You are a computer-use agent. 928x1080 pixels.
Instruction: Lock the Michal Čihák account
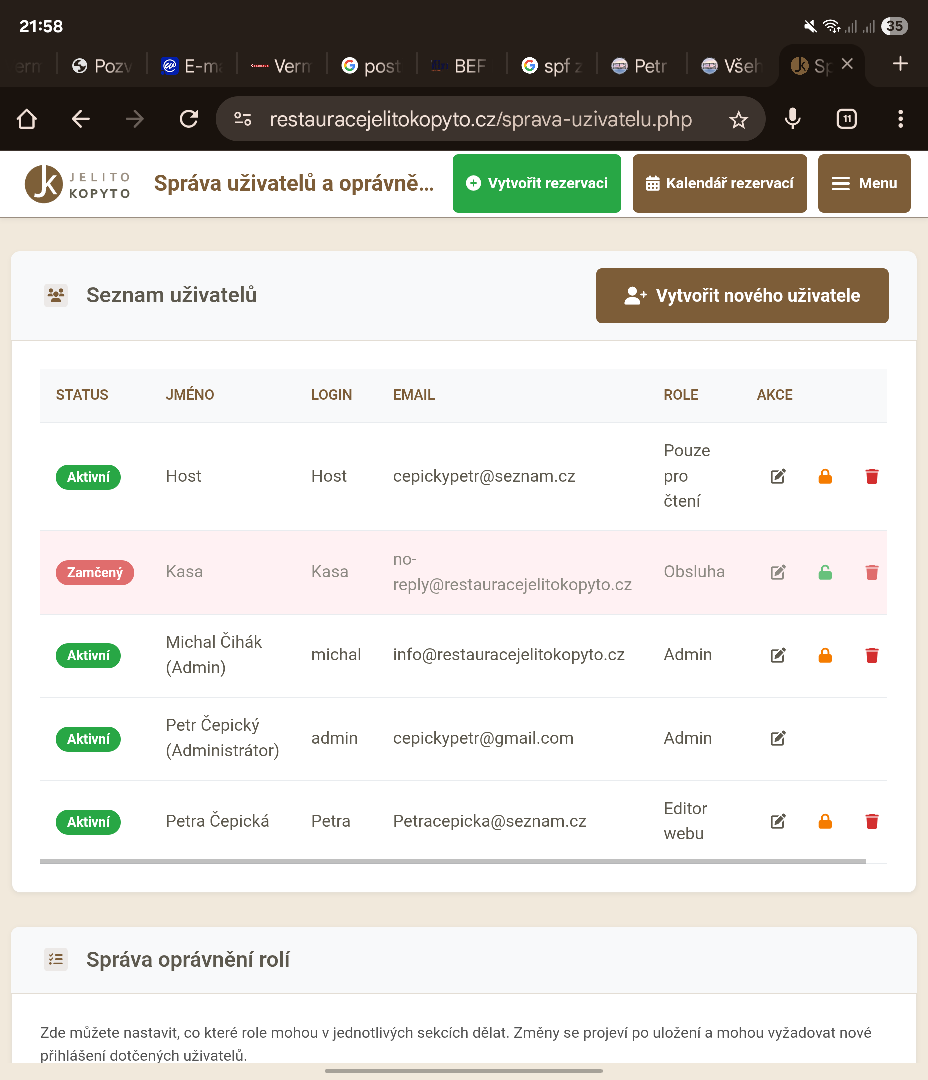(825, 655)
